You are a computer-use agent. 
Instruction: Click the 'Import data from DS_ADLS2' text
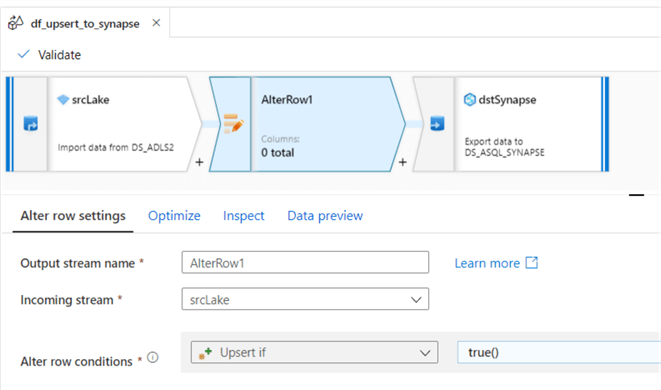pyautogui.click(x=116, y=148)
